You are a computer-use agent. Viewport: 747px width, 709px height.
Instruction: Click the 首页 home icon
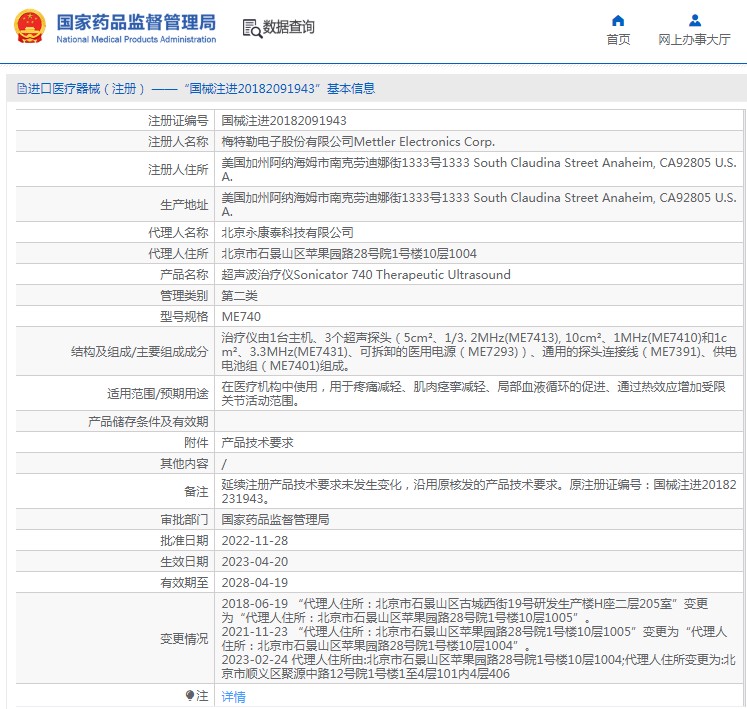618,20
